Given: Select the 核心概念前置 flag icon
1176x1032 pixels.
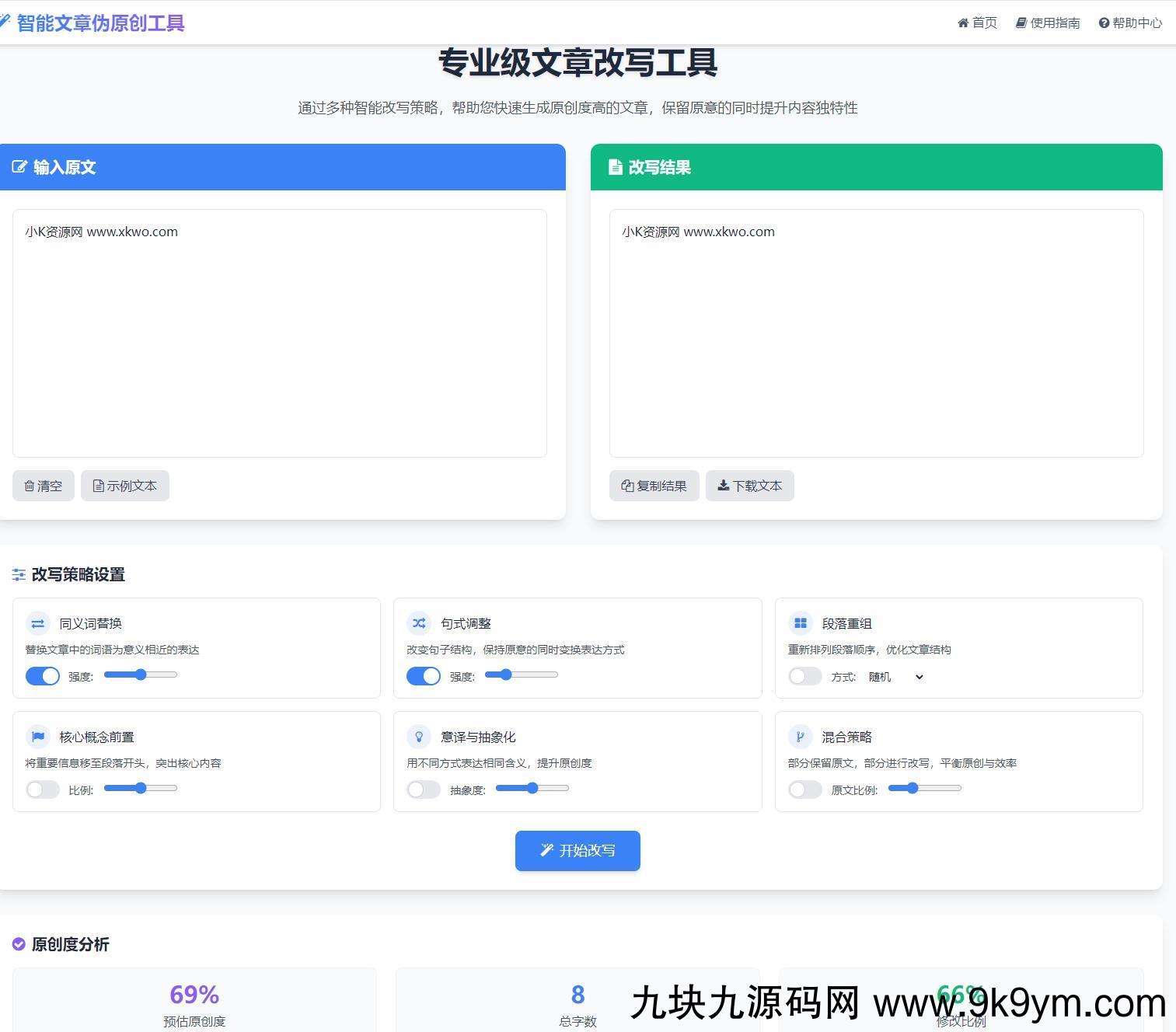Looking at the screenshot, I should pyautogui.click(x=37, y=736).
